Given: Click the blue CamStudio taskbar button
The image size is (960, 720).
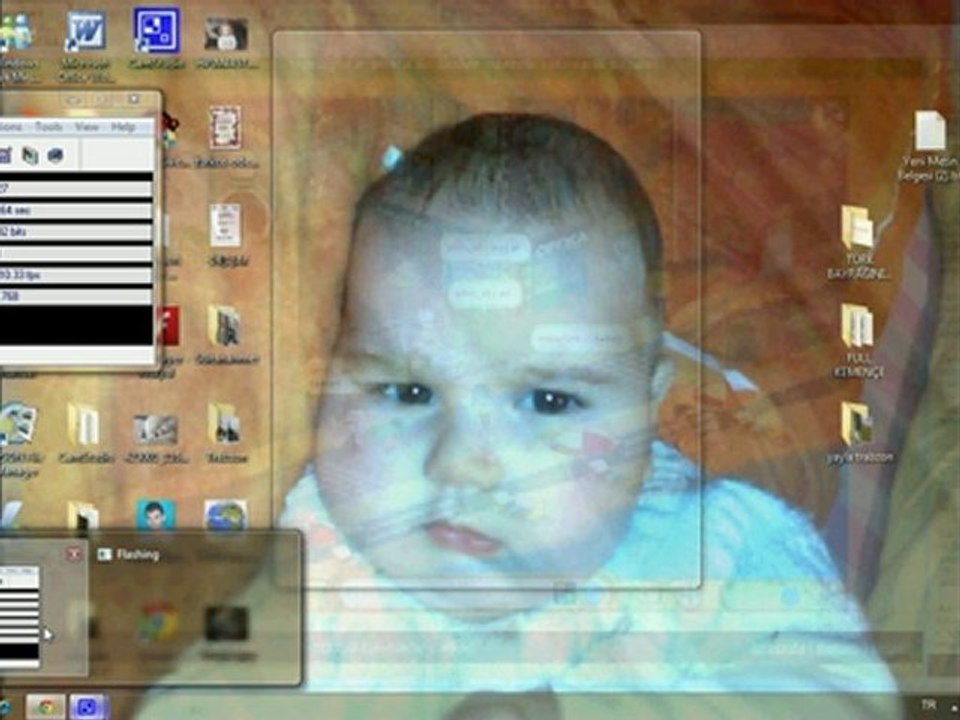Looking at the screenshot, I should [x=89, y=707].
